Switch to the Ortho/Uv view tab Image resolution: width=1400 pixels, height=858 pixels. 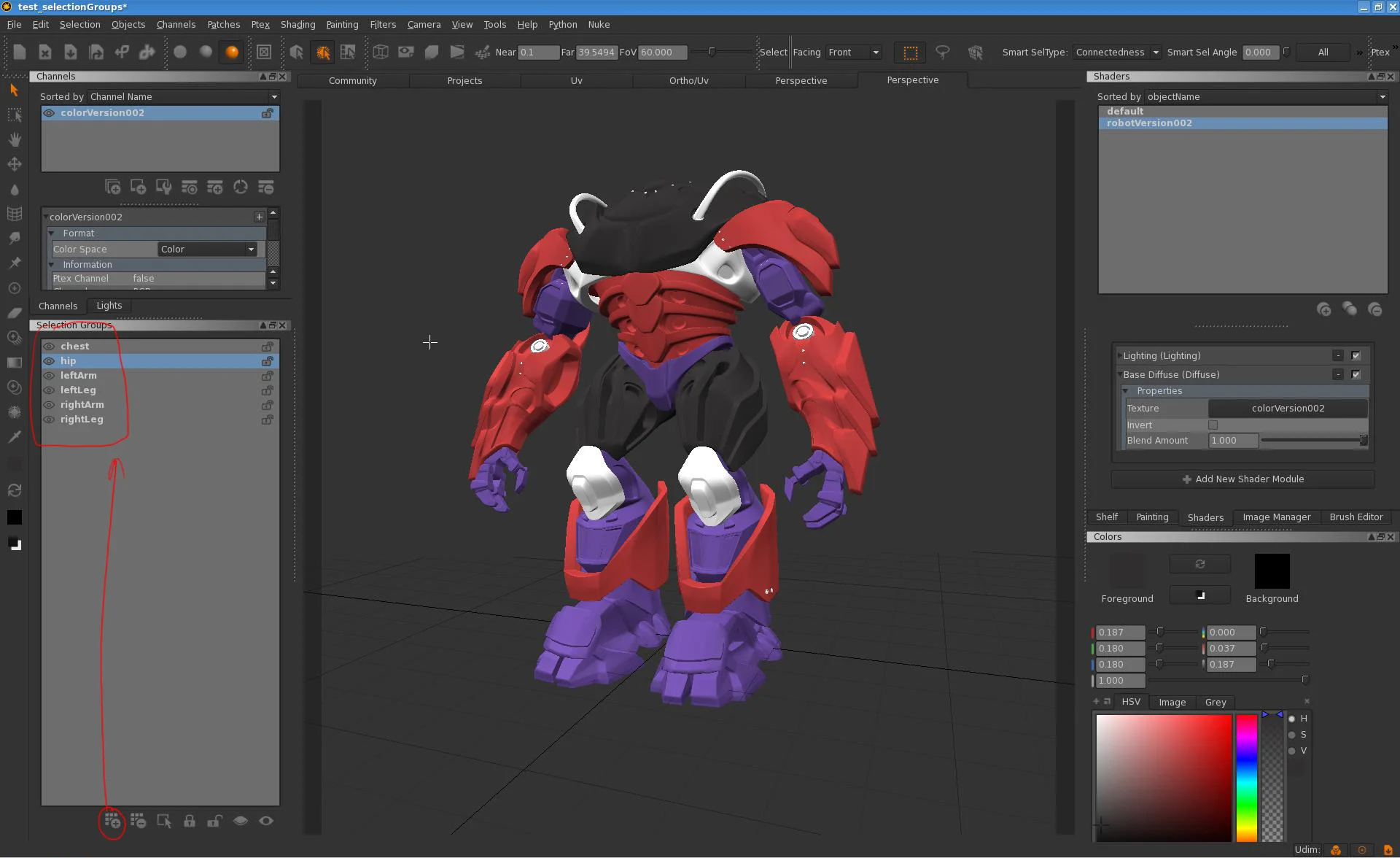coord(688,81)
